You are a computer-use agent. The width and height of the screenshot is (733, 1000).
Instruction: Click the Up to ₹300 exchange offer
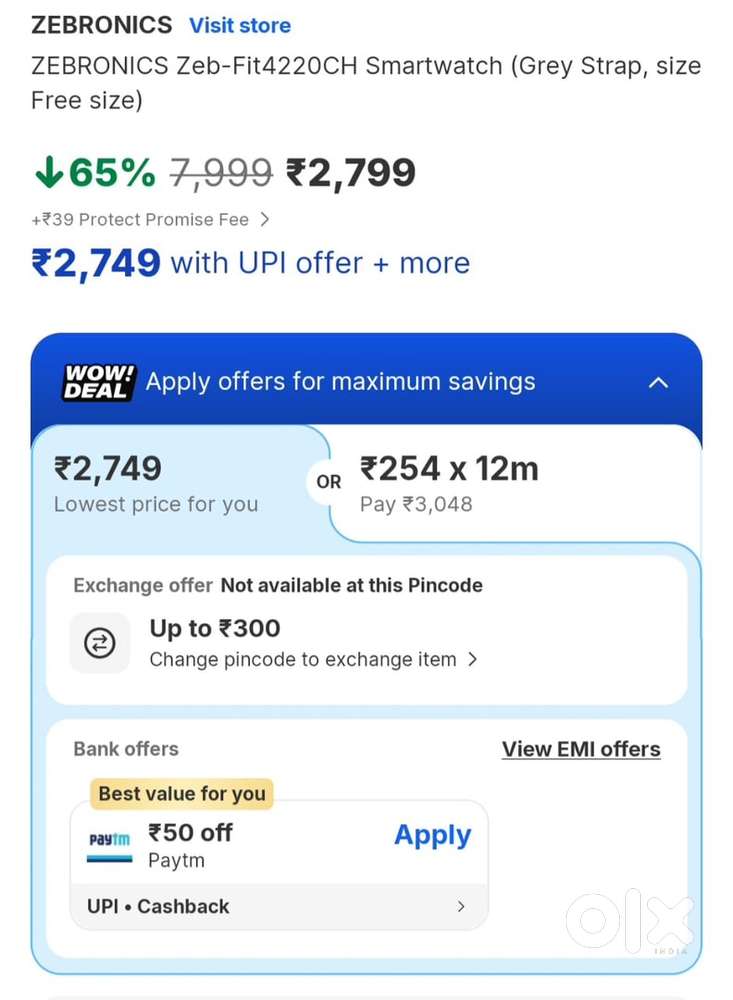coord(215,628)
